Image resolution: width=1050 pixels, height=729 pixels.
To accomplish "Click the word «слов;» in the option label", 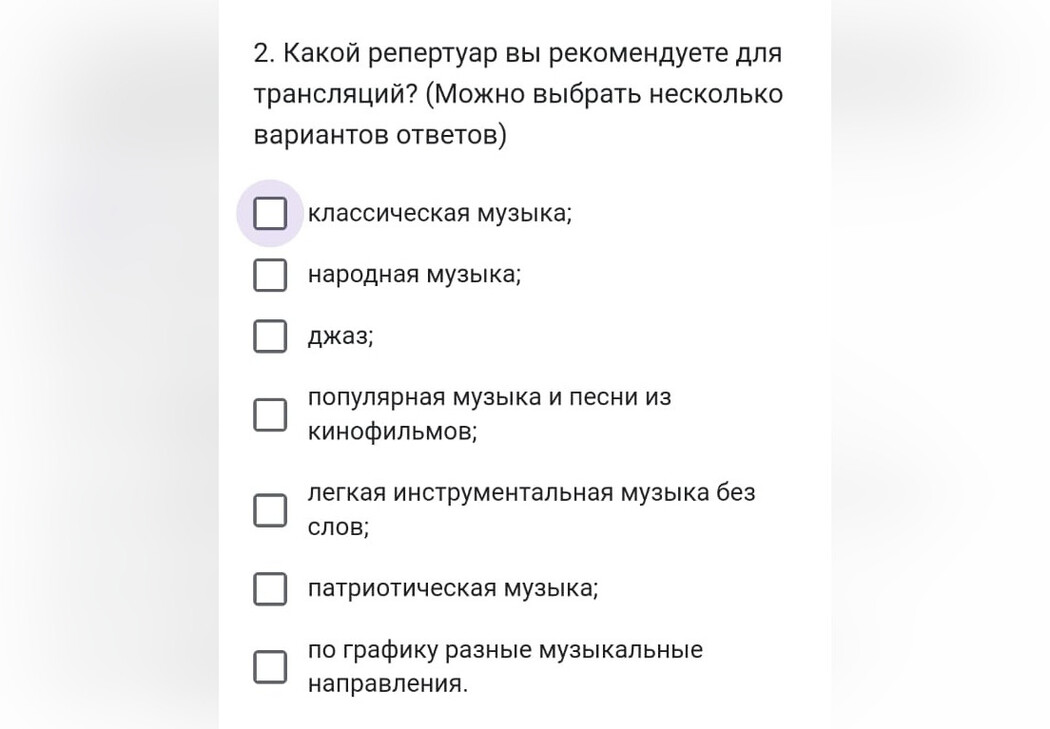I will pos(338,528).
